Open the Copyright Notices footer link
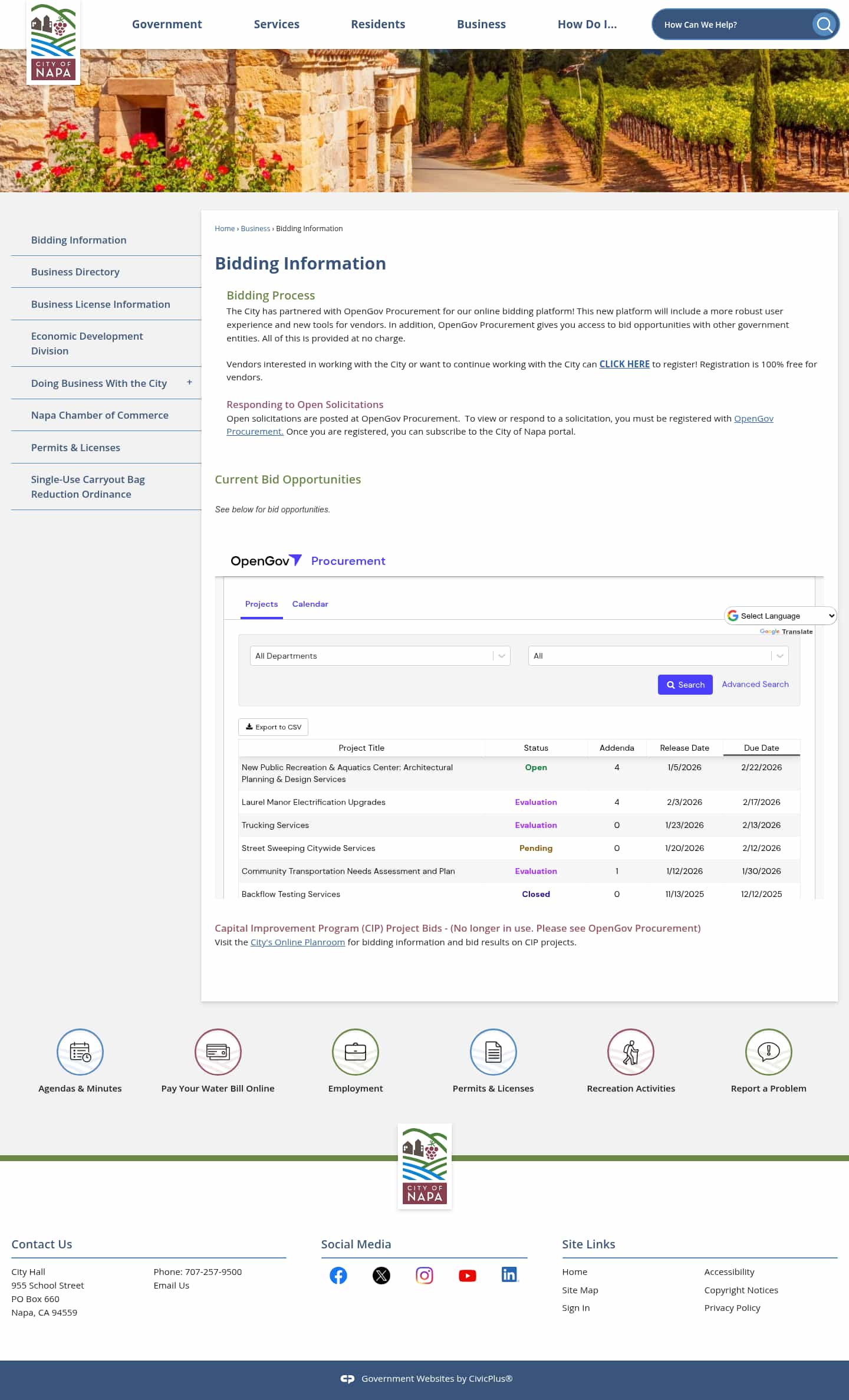 coord(741,1290)
